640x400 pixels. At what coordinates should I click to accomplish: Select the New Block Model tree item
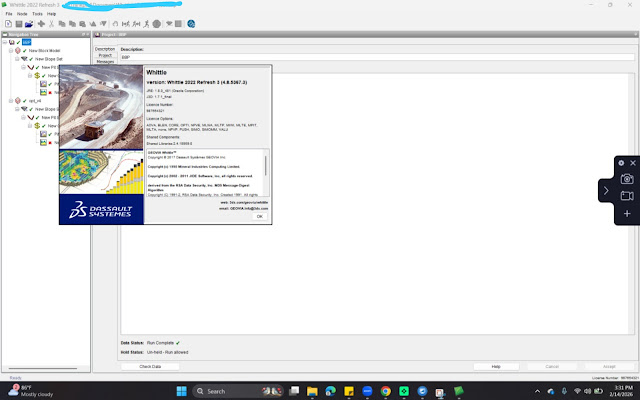point(44,51)
